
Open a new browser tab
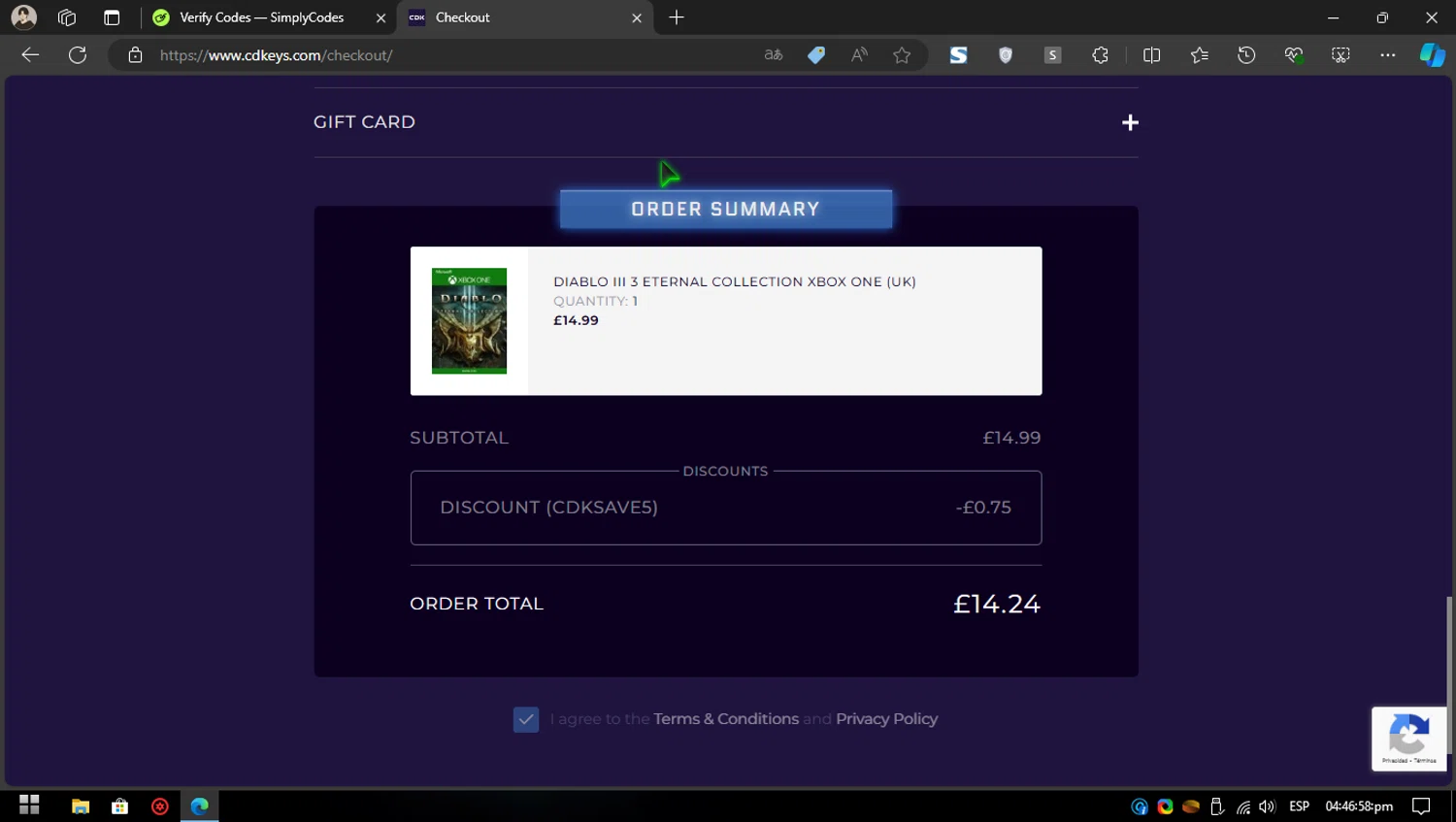point(677,17)
